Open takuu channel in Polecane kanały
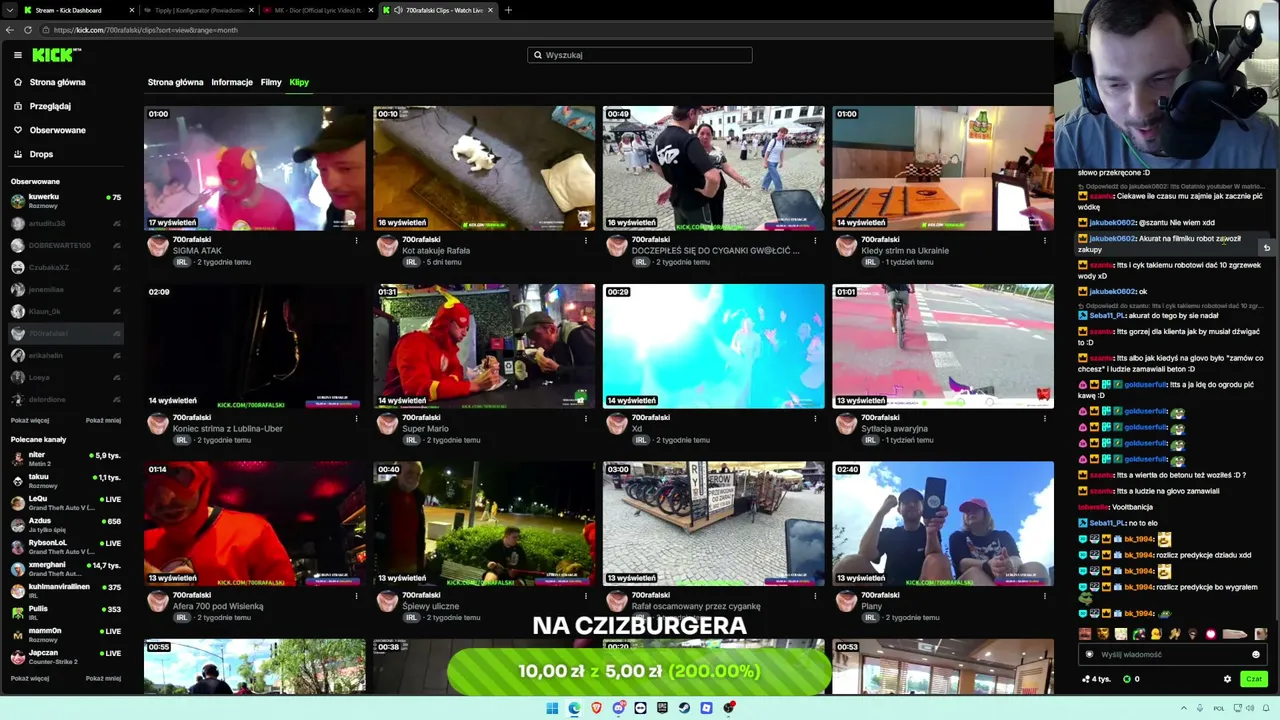1280x720 pixels. tap(66, 481)
